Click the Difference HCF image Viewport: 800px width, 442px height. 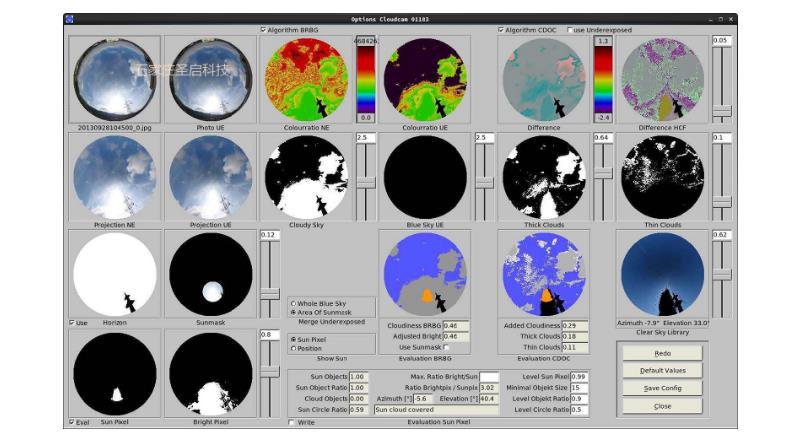click(662, 80)
